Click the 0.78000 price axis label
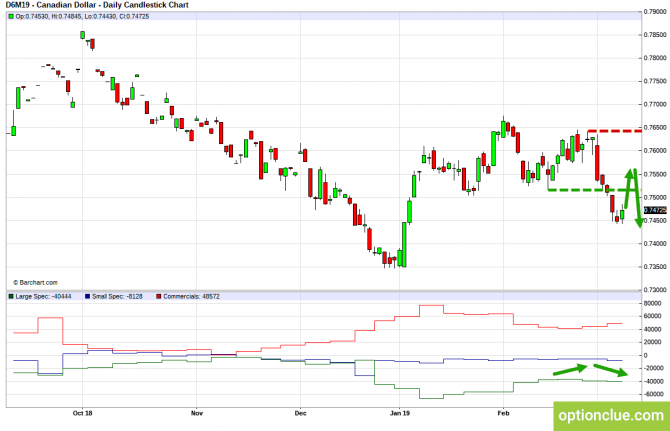This screenshot has width=670, height=431. (x=655, y=58)
